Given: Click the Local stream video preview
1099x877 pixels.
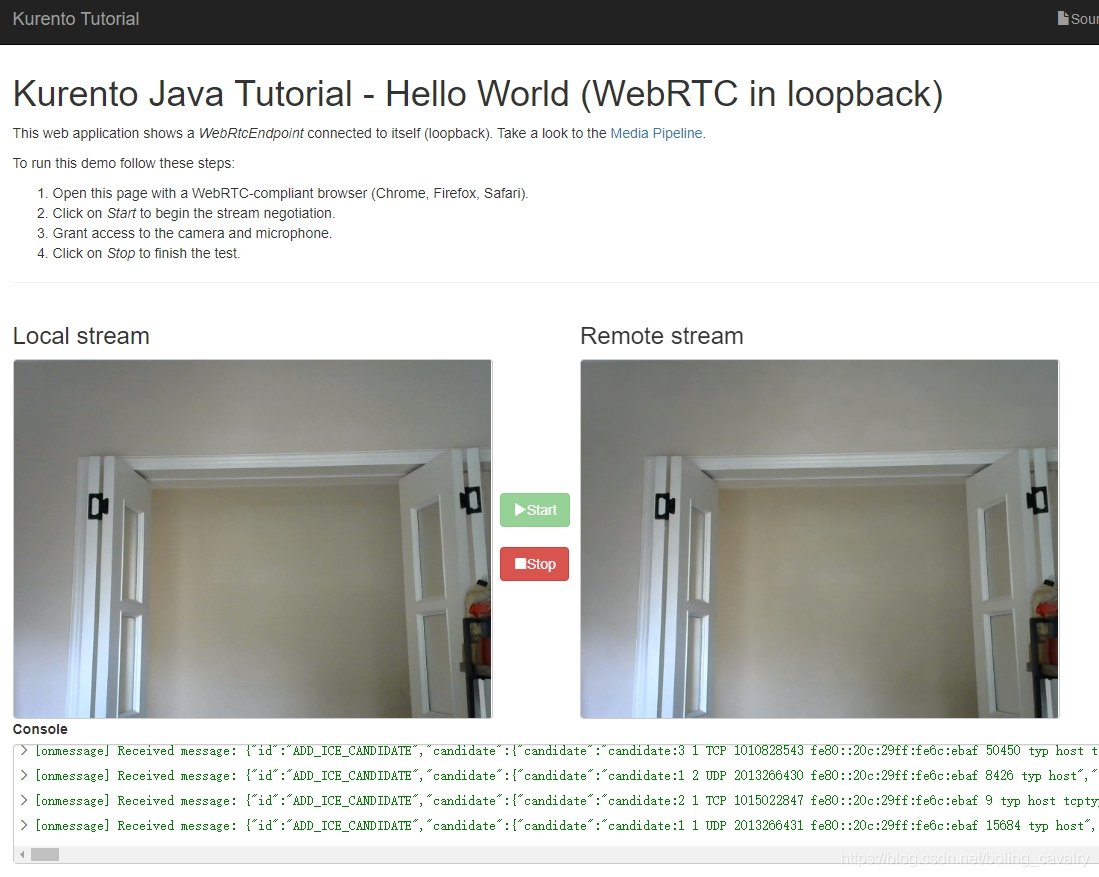Looking at the screenshot, I should 252,538.
